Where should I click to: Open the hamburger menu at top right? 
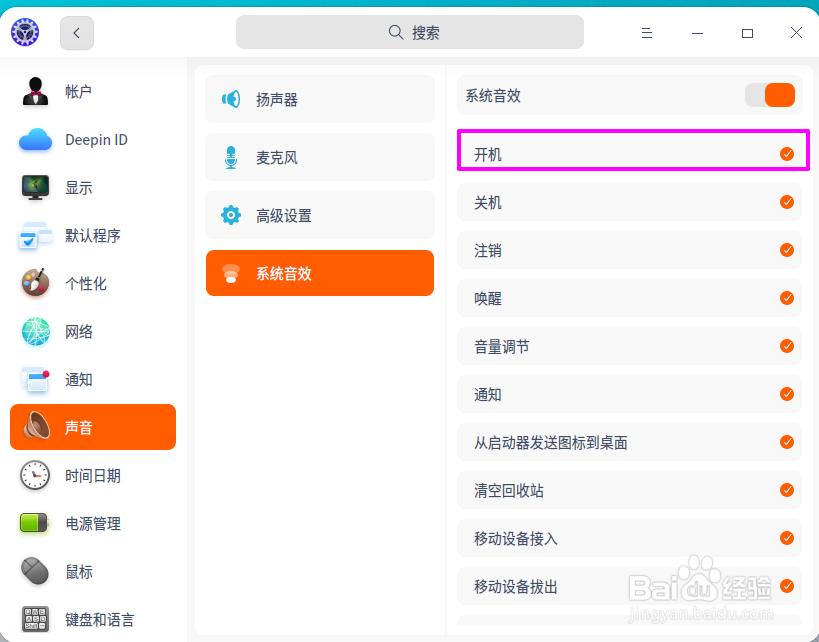646,32
